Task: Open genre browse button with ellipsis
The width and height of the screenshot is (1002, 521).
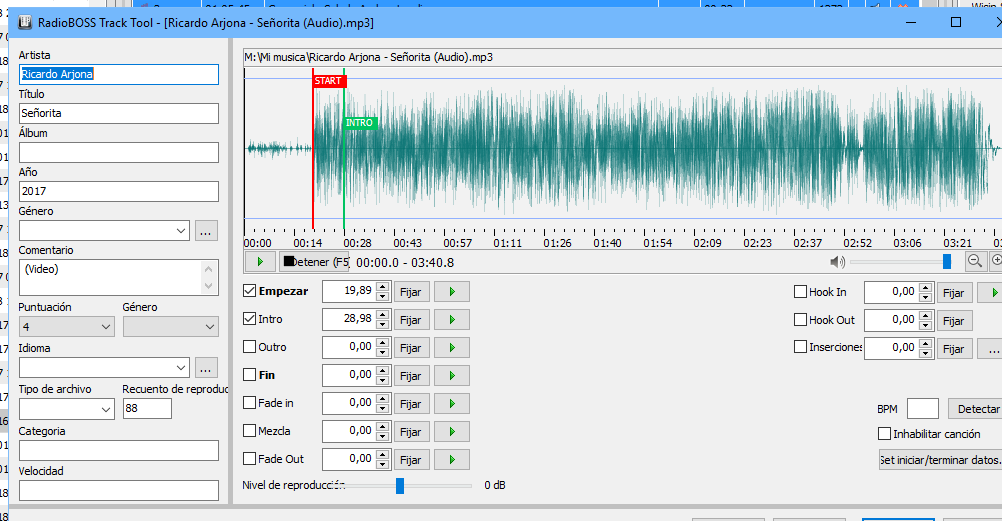Action: [206, 231]
